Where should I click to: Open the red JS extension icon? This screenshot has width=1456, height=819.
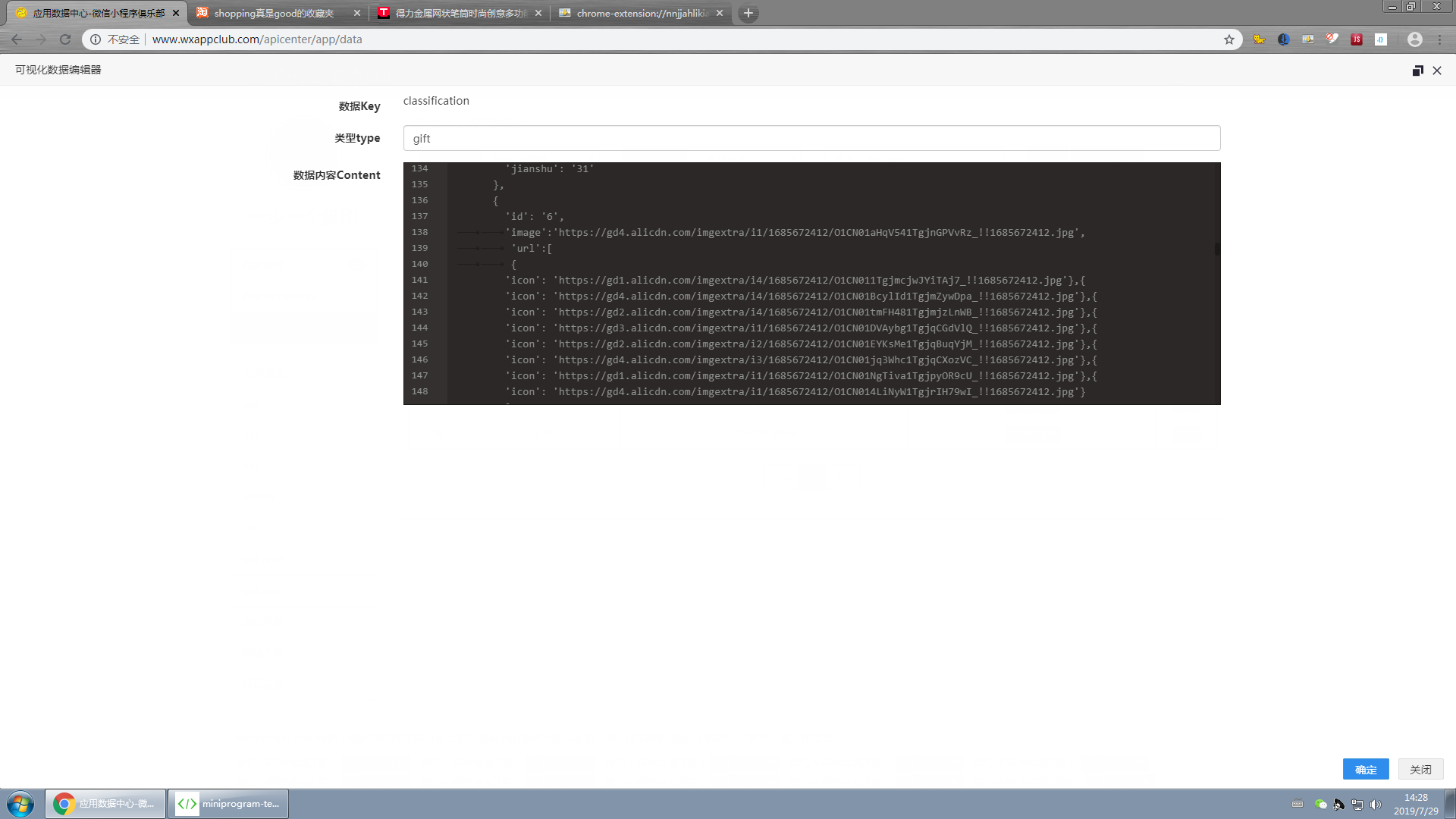click(x=1356, y=39)
